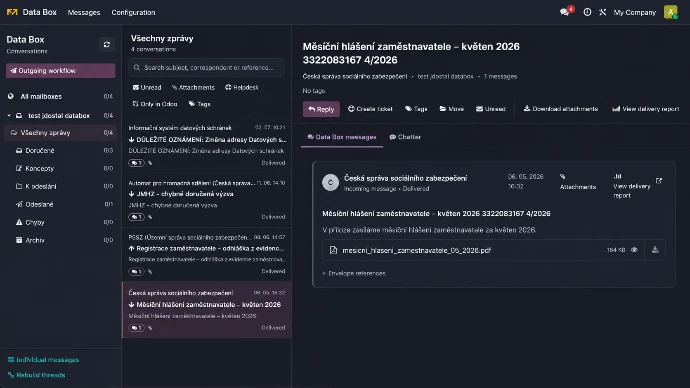This screenshot has height=388, width=690.
Task: Open message in external view icon
Action: pyautogui.click(x=659, y=181)
